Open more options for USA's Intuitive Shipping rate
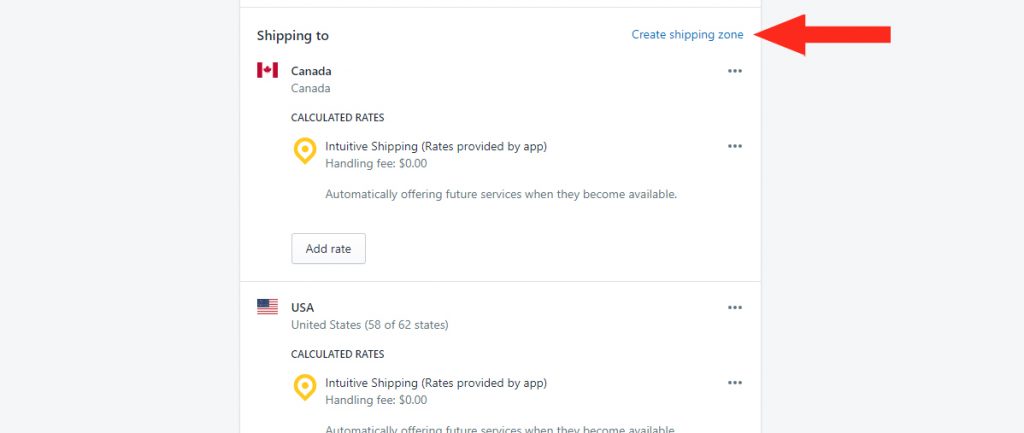Screen dimensions: 1024x433 735,383
